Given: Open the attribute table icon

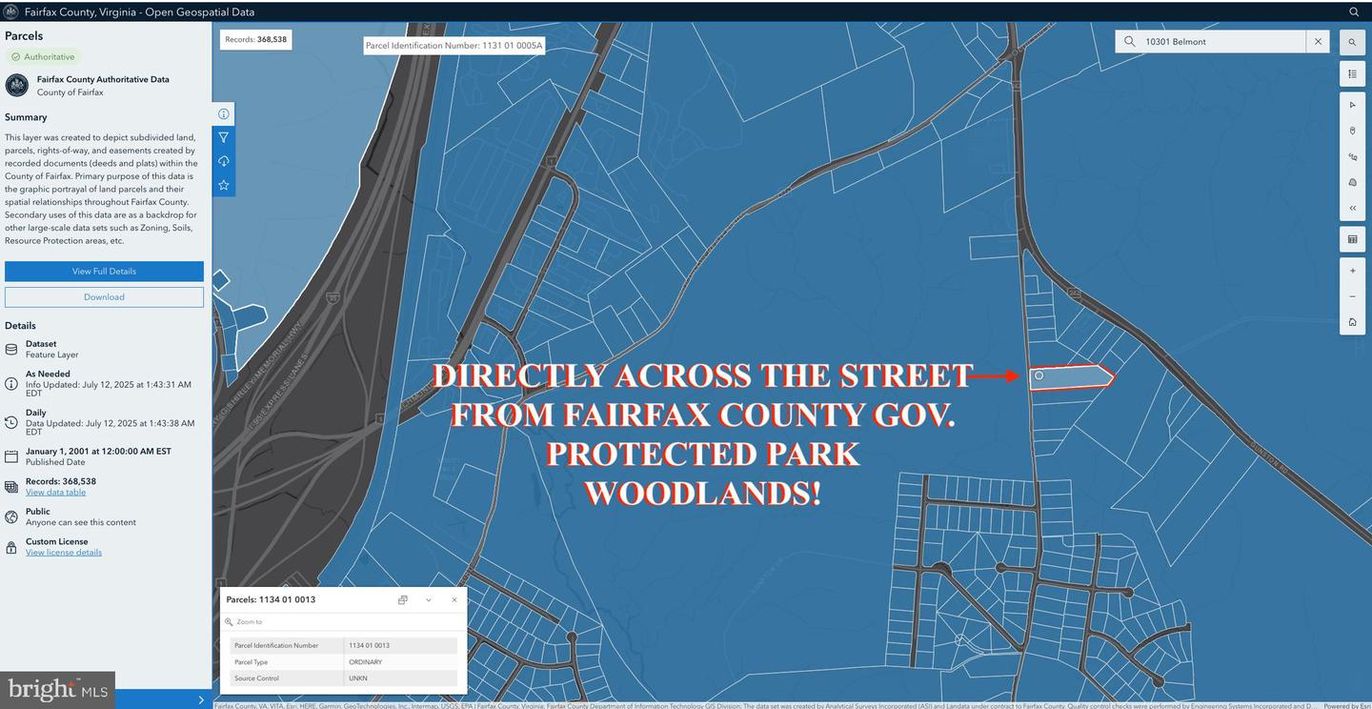Looking at the screenshot, I should [1352, 240].
